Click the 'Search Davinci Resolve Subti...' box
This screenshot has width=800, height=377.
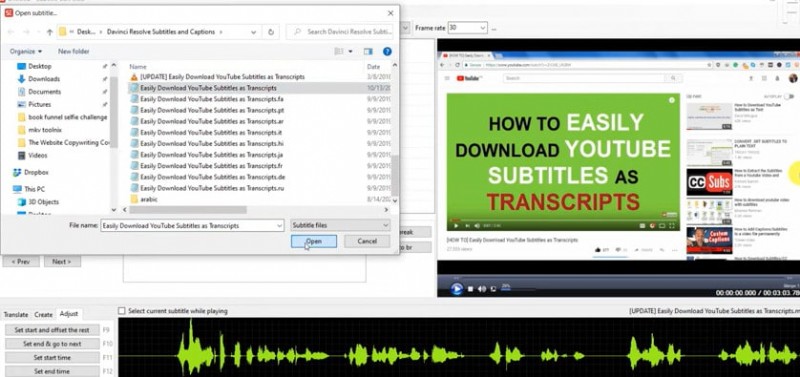tap(340, 32)
